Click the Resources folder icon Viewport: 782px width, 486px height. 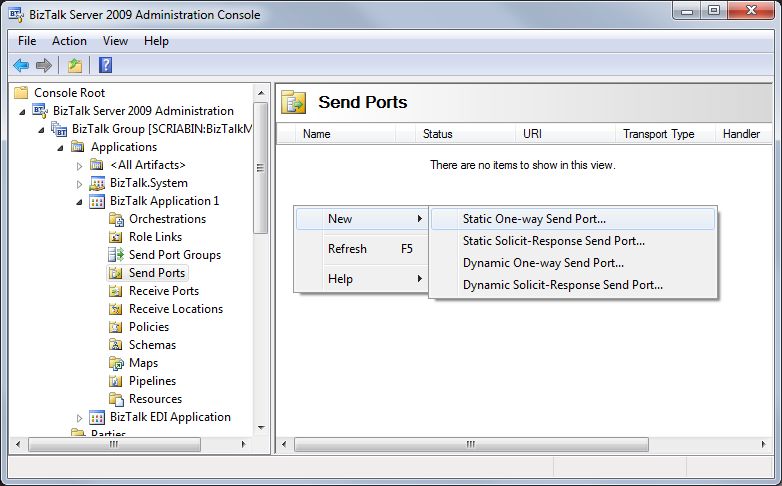[x=116, y=399]
